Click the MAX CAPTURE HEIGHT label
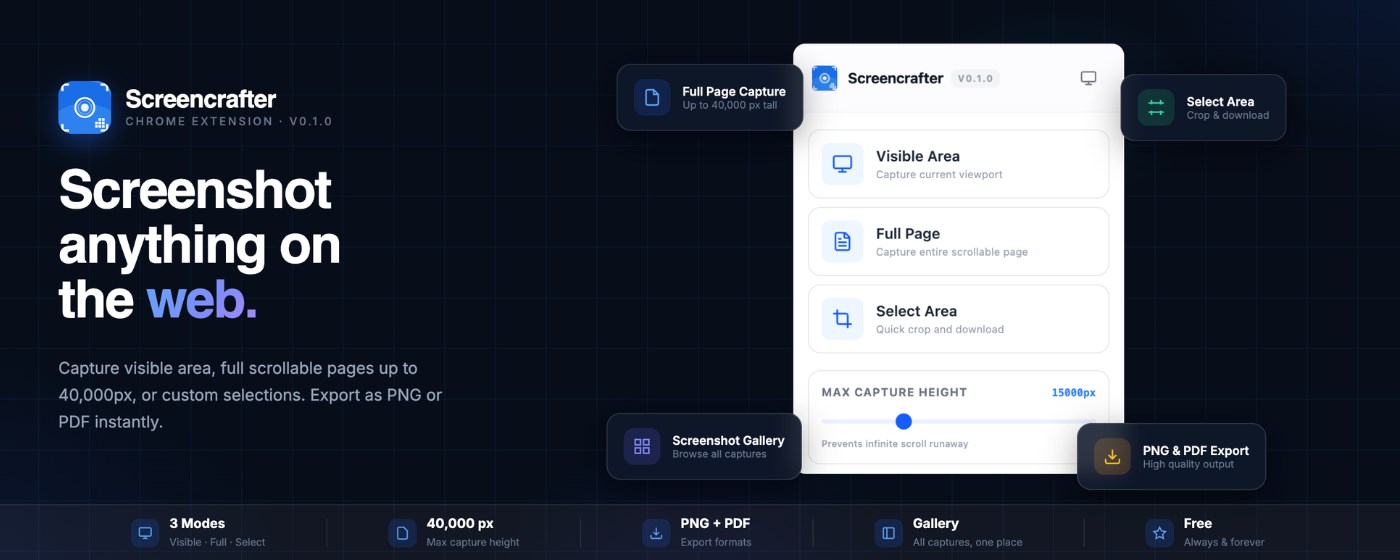This screenshot has width=1400, height=560. pos(894,392)
